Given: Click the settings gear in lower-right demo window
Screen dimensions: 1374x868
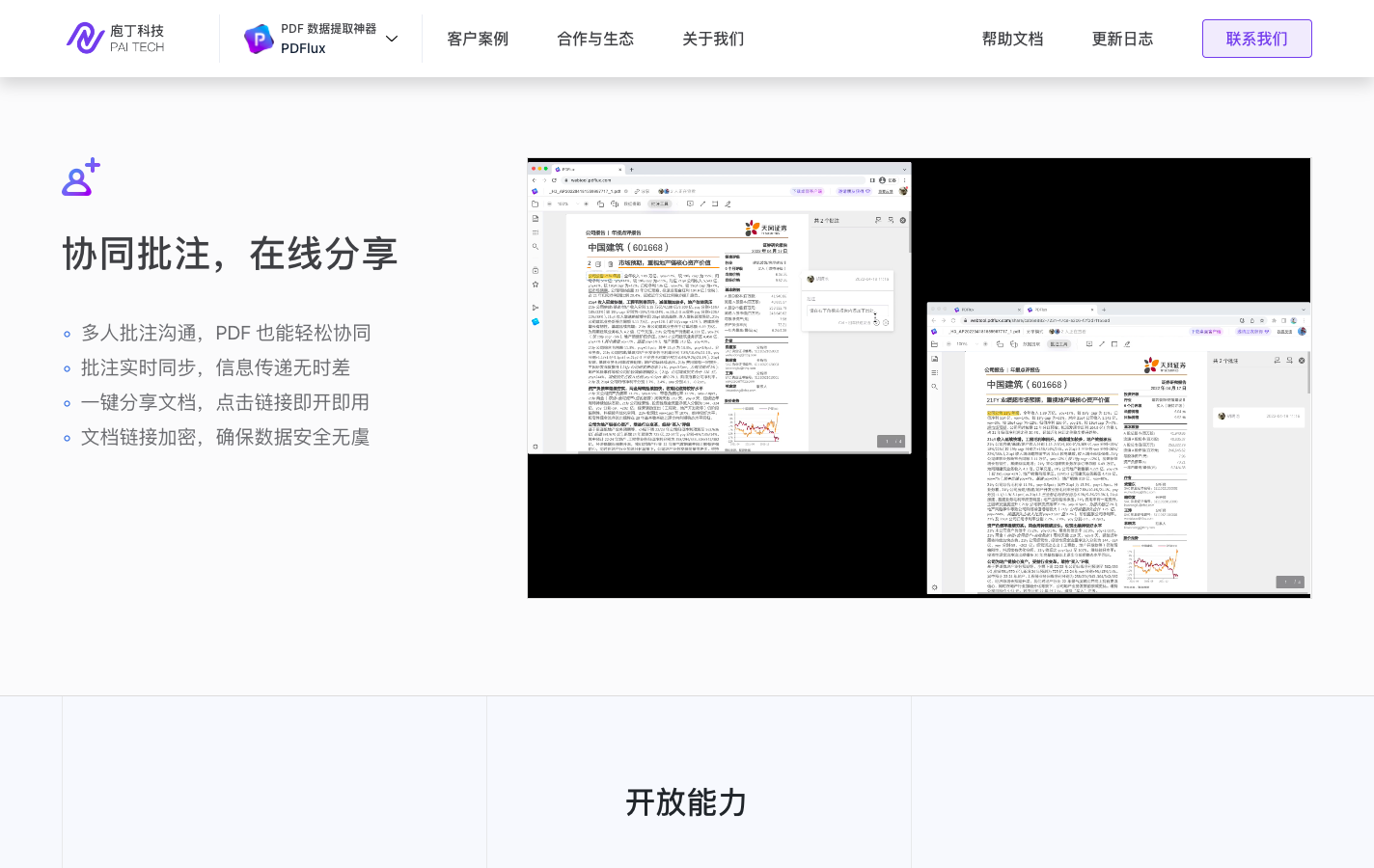Looking at the screenshot, I should coord(934,587).
